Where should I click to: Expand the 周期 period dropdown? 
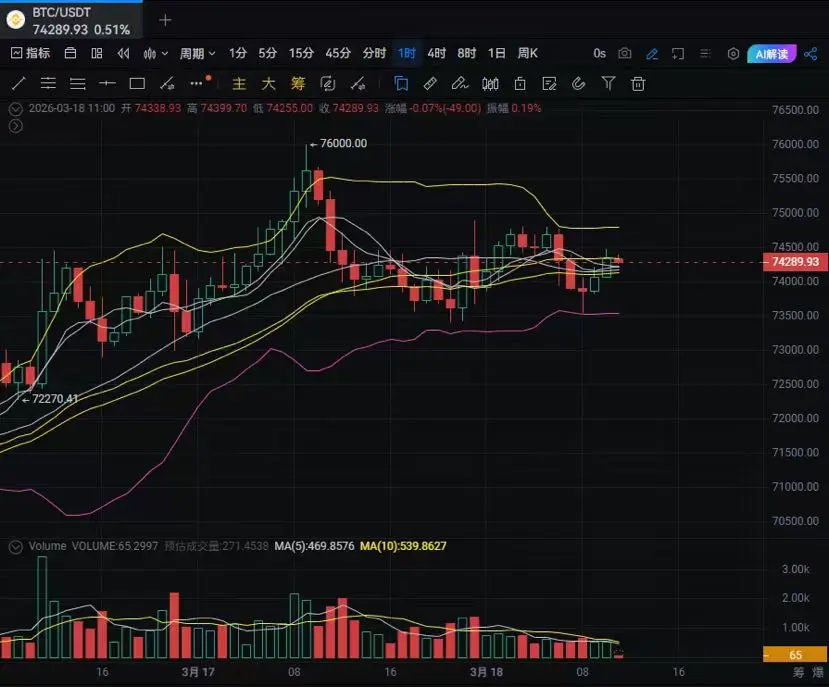[x=198, y=53]
